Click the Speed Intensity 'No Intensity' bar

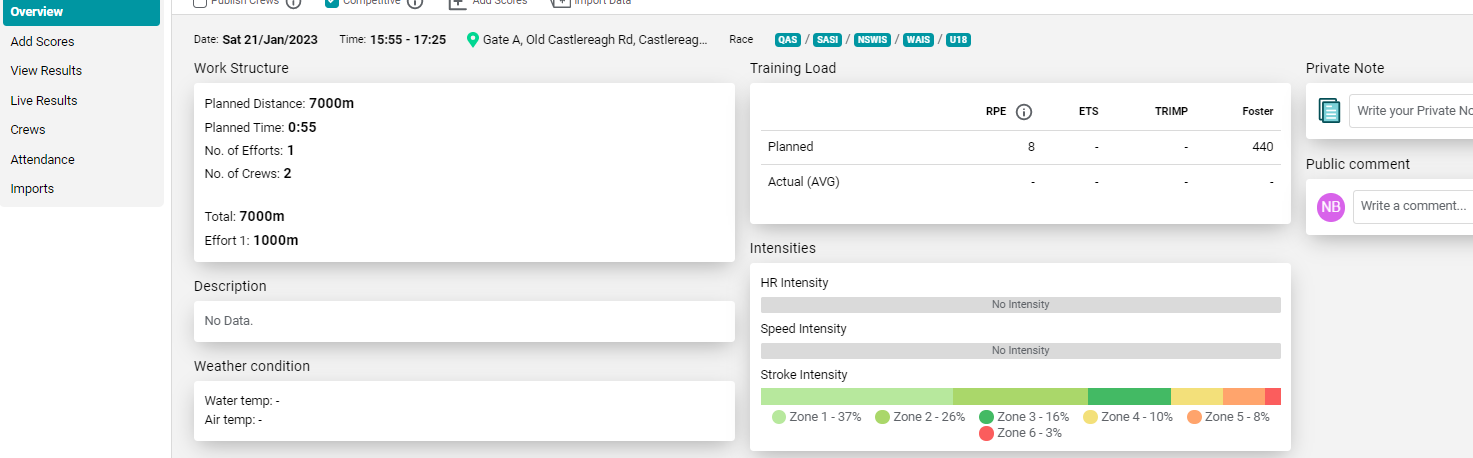(x=1020, y=351)
